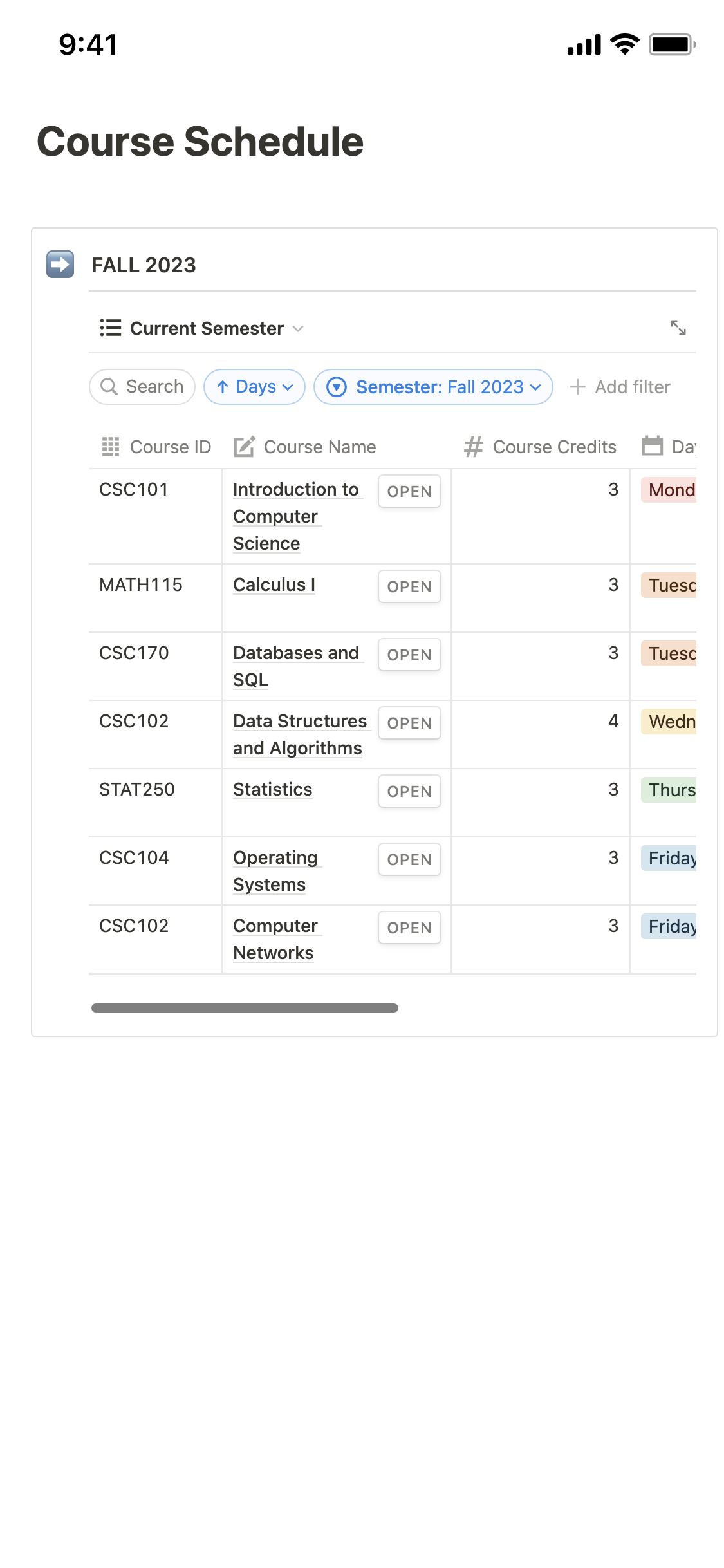Click the plus icon for Add filter
The height and width of the screenshot is (1568, 724).
pos(578,387)
